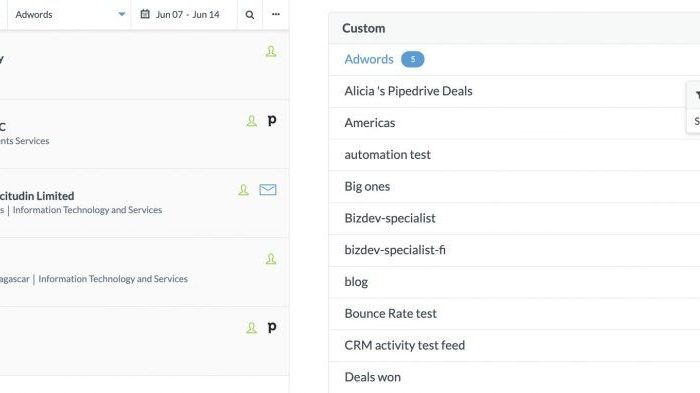
Task: Click the person icon in the citudin Limited row
Action: pyautogui.click(x=243, y=190)
